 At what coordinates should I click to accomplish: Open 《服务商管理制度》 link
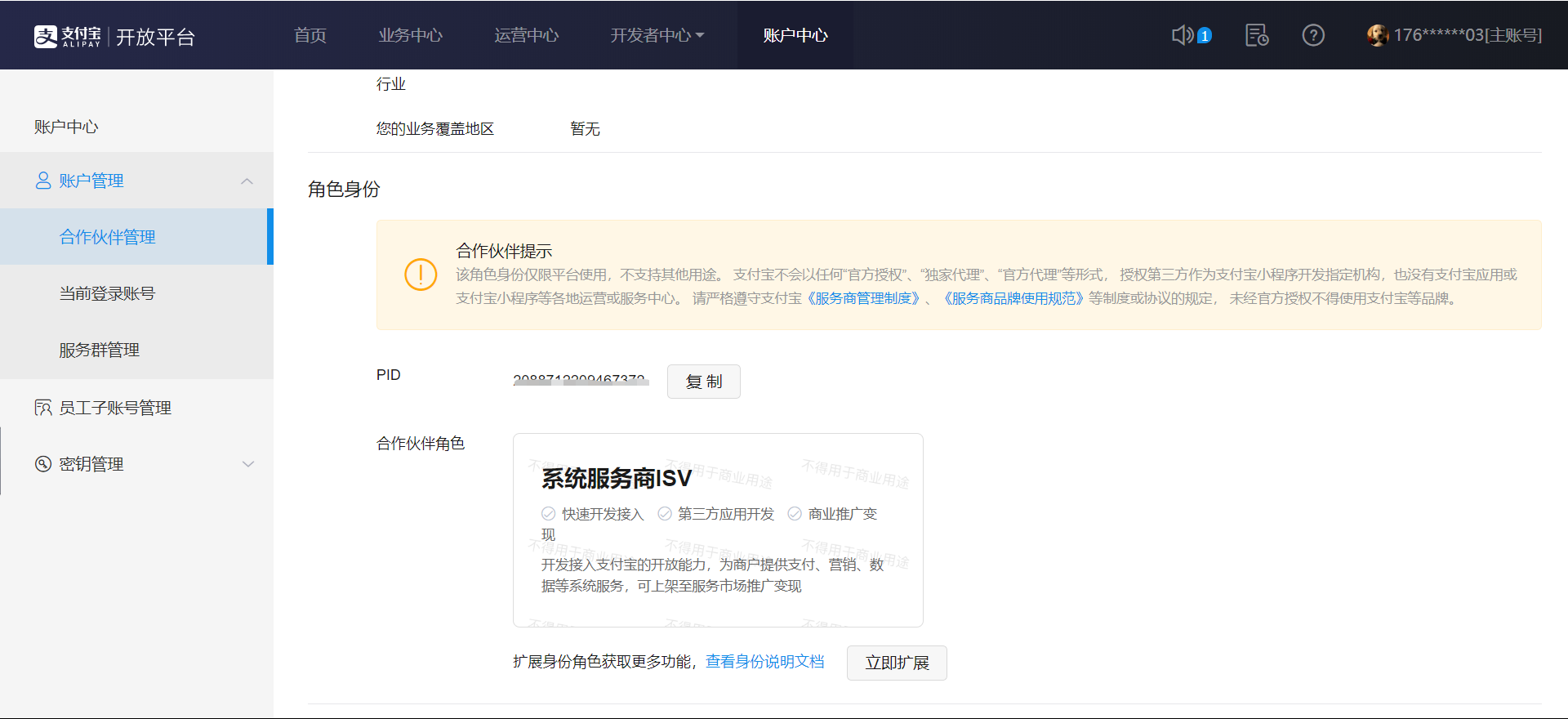[x=863, y=298]
